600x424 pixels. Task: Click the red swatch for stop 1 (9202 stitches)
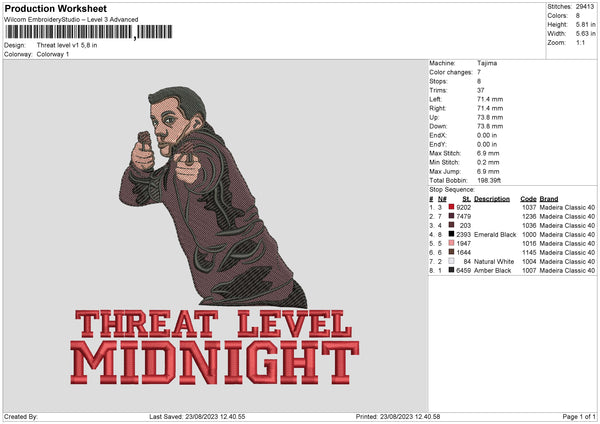451,207
